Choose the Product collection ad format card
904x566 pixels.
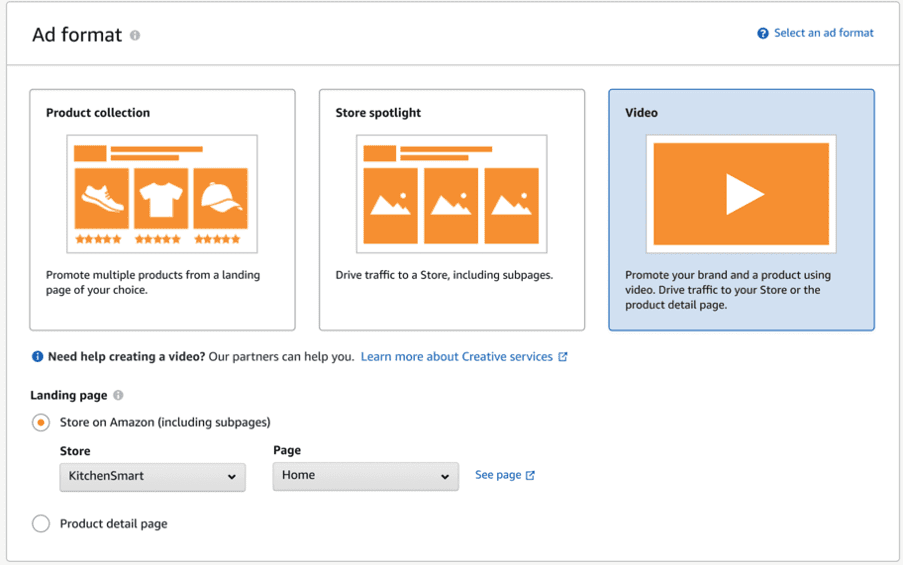coord(162,210)
